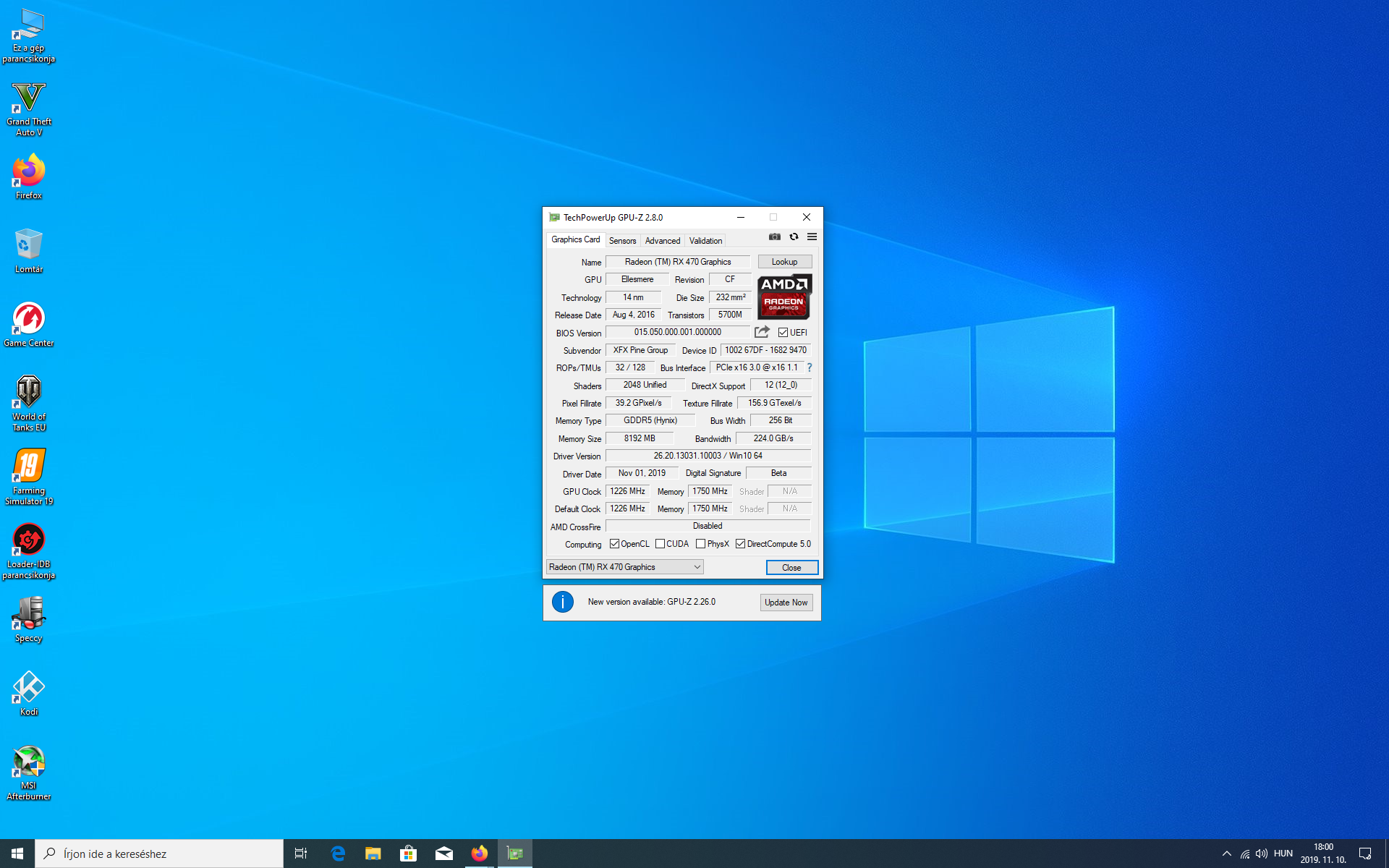Click the Memory Type GDDR5 (Hynix) field
The height and width of the screenshot is (868, 1389).
[x=650, y=420]
